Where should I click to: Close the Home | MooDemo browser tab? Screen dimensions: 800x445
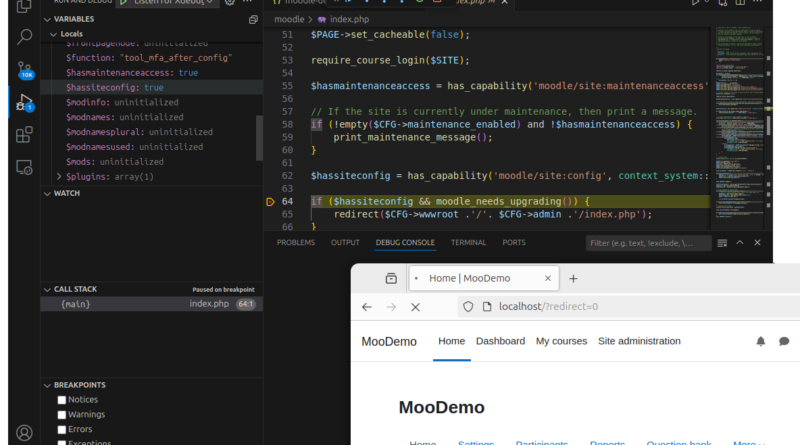pyautogui.click(x=547, y=278)
